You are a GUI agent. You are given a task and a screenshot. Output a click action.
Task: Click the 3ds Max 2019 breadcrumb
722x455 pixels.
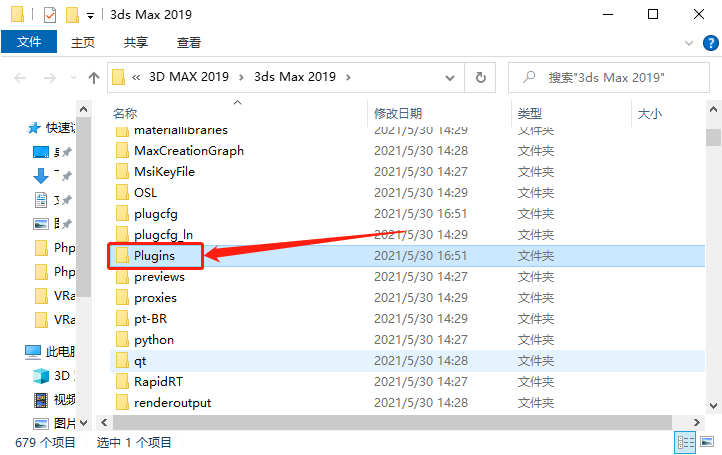[295, 76]
